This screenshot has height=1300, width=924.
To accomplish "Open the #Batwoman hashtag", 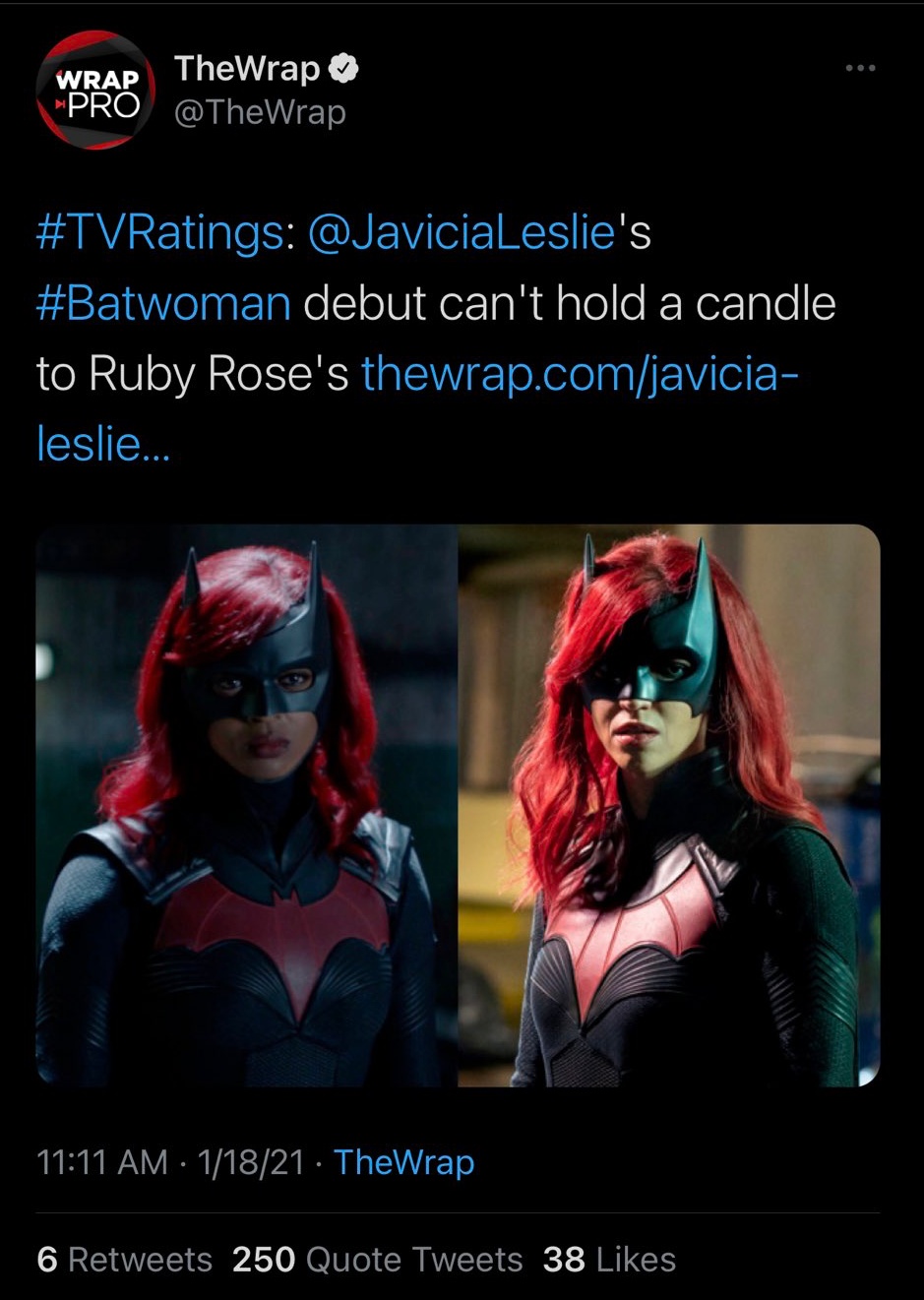I will [163, 304].
